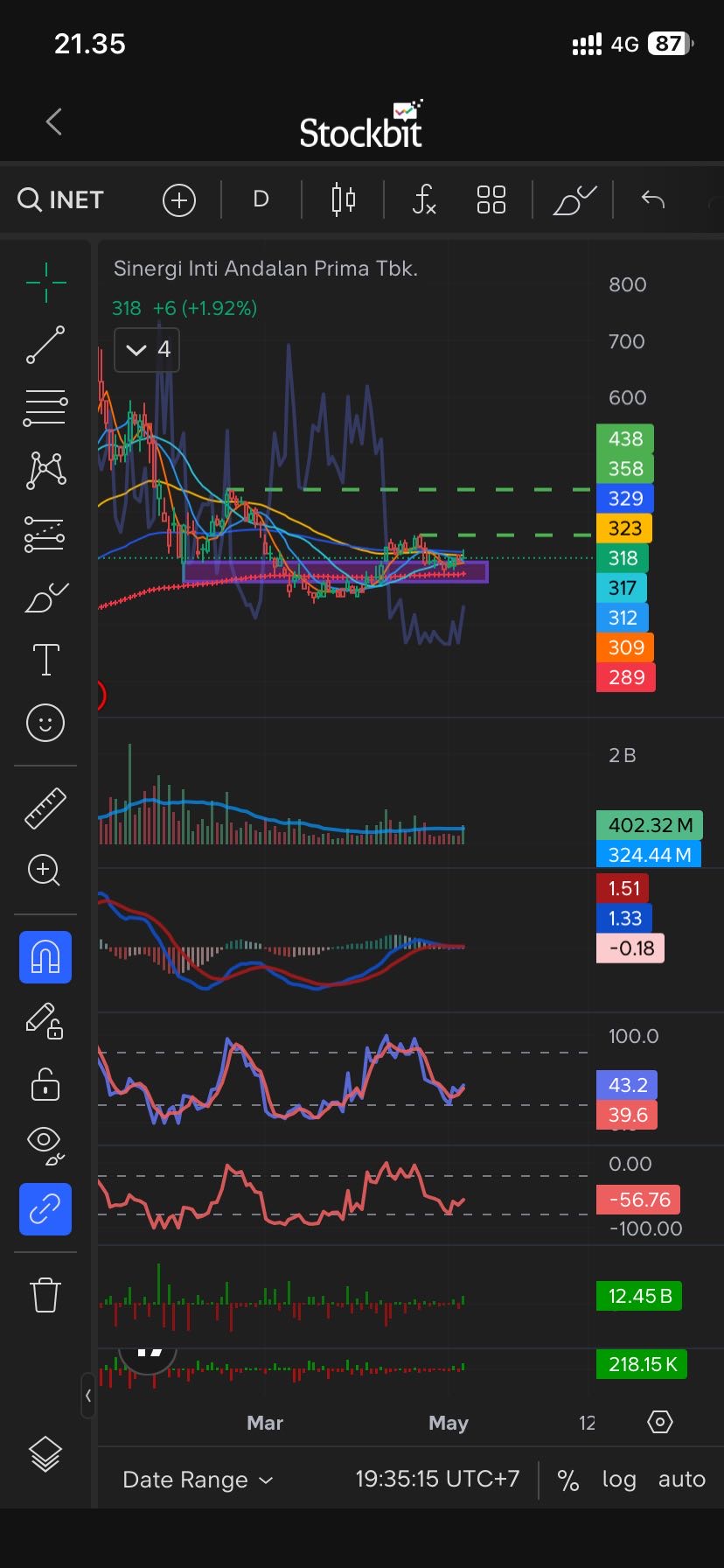Click the yellow 323 price label
Viewport: 724px width, 1568px height.
[623, 528]
